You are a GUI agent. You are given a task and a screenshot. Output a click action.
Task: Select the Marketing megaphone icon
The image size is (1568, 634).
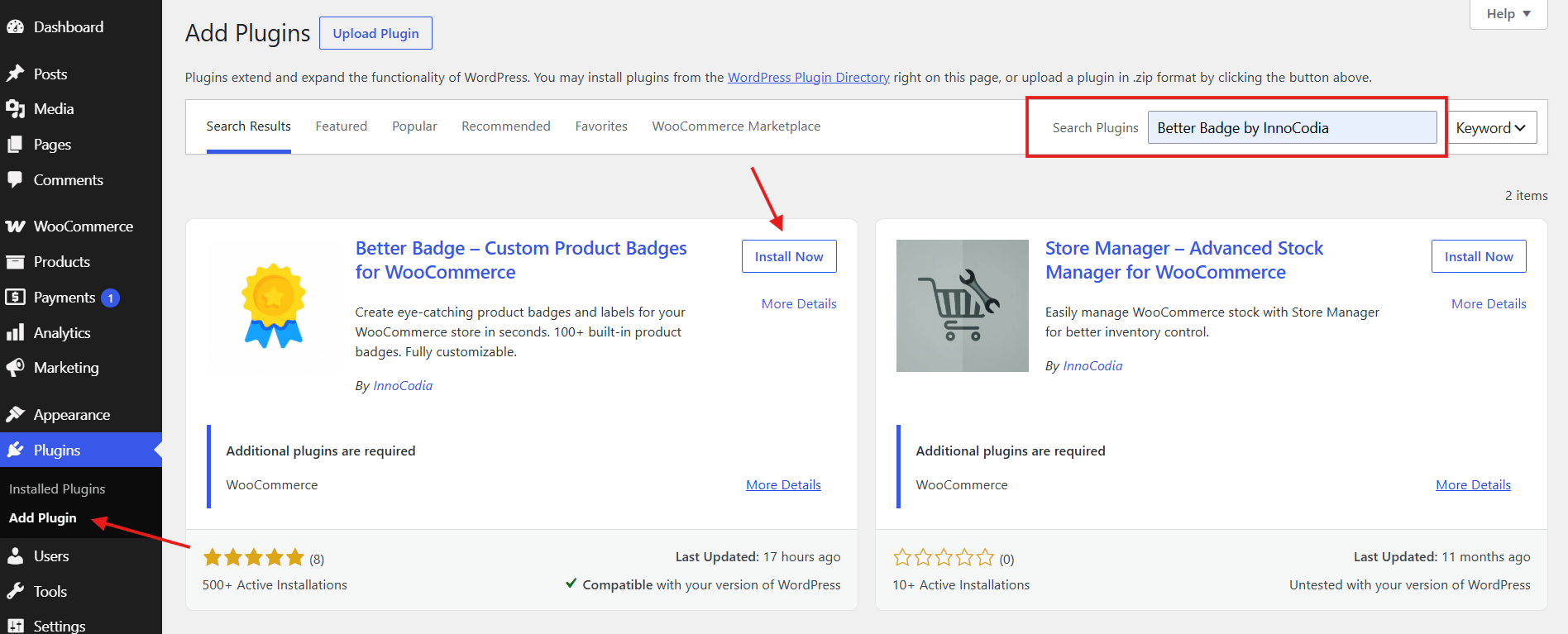tap(15, 368)
